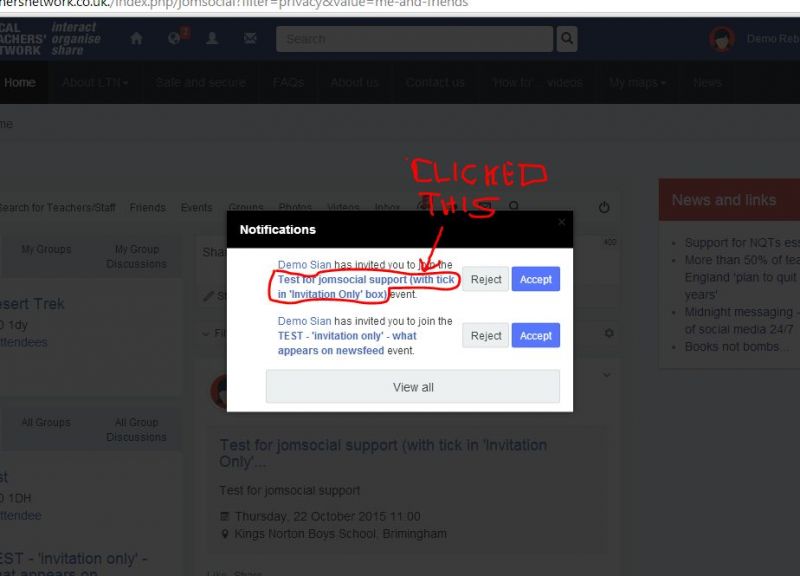This screenshot has width=800, height=576.
Task: Click the browser address bar URL
Action: point(234,4)
